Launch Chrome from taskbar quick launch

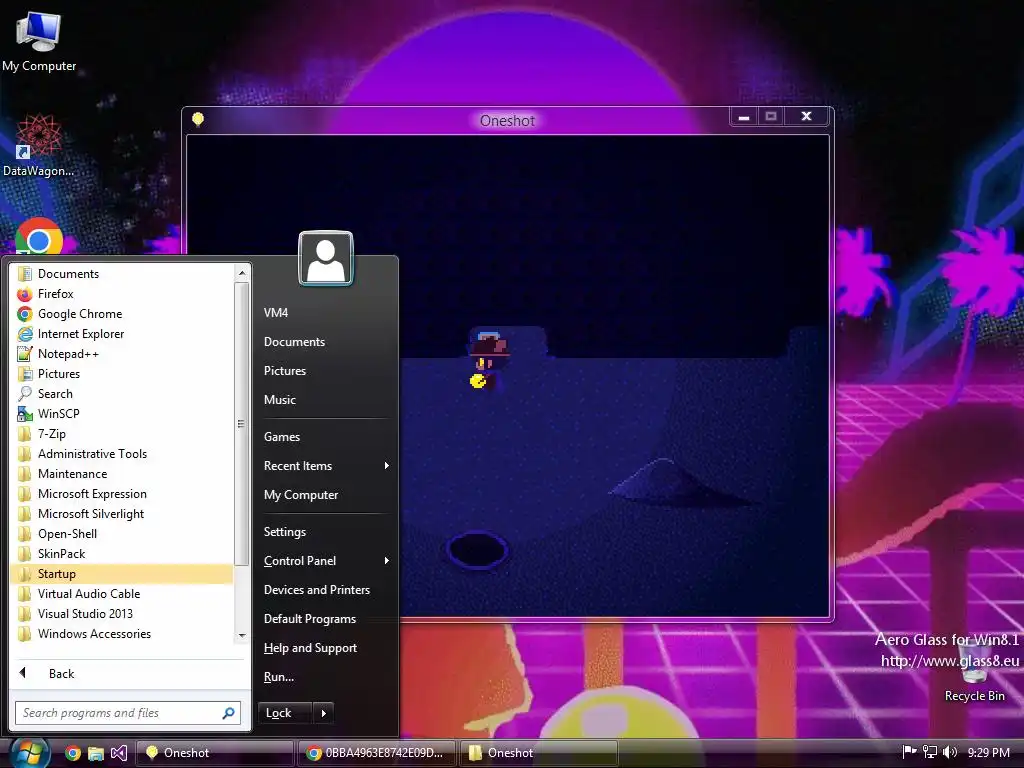pyautogui.click(x=73, y=753)
